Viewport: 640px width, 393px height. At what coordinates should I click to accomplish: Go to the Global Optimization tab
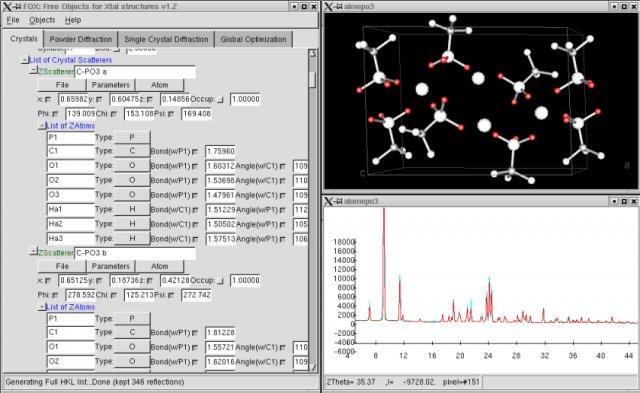pos(253,39)
